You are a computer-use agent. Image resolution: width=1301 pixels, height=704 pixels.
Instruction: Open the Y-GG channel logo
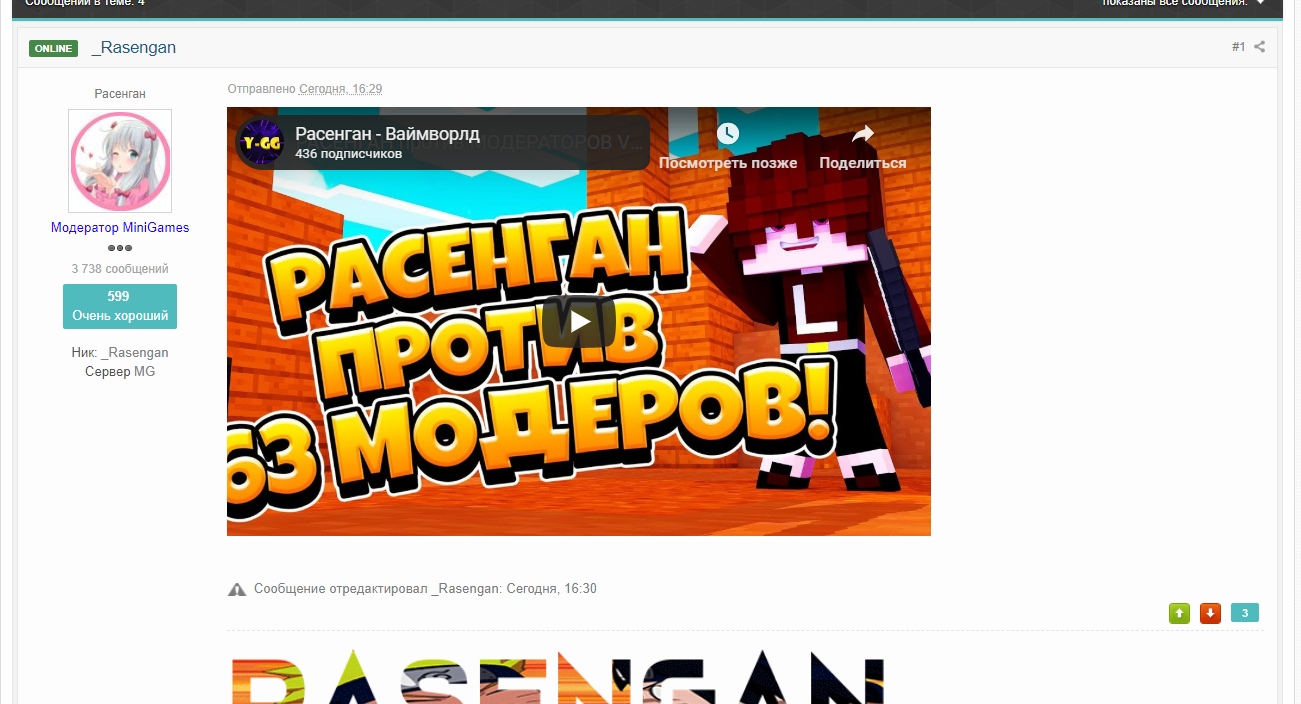[x=261, y=143]
